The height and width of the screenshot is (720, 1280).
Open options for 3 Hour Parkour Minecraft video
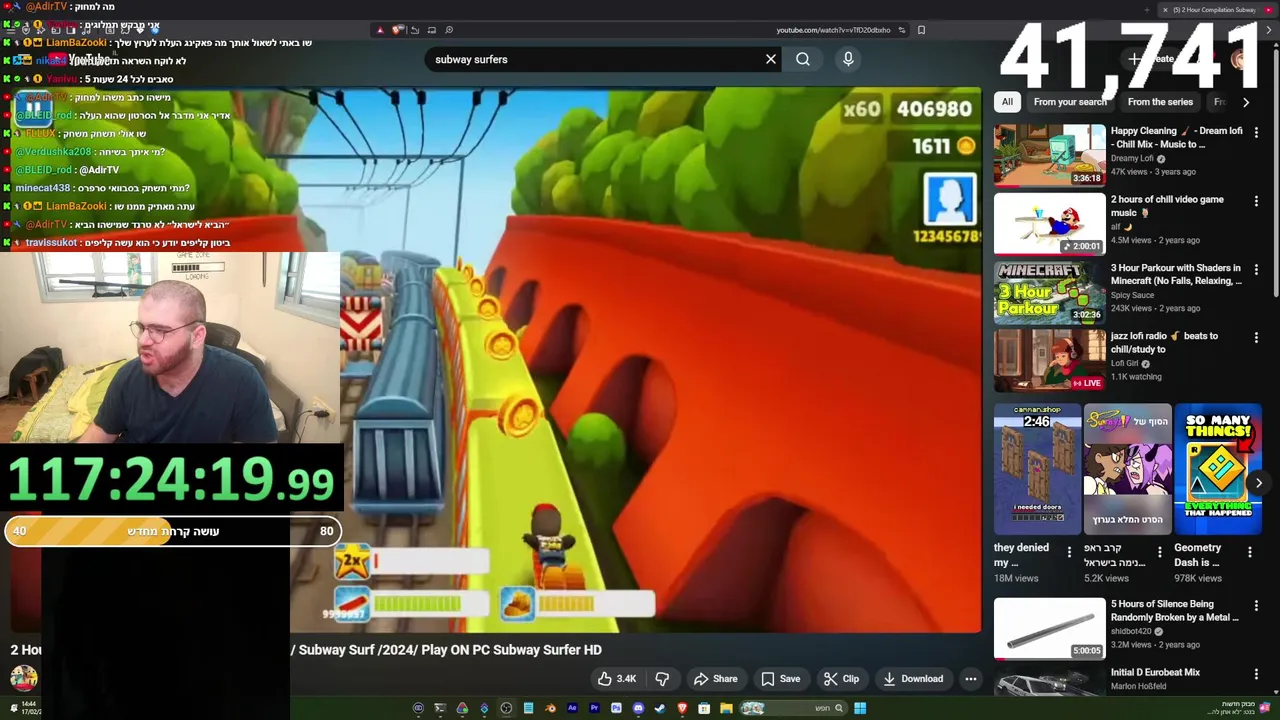(x=1256, y=269)
